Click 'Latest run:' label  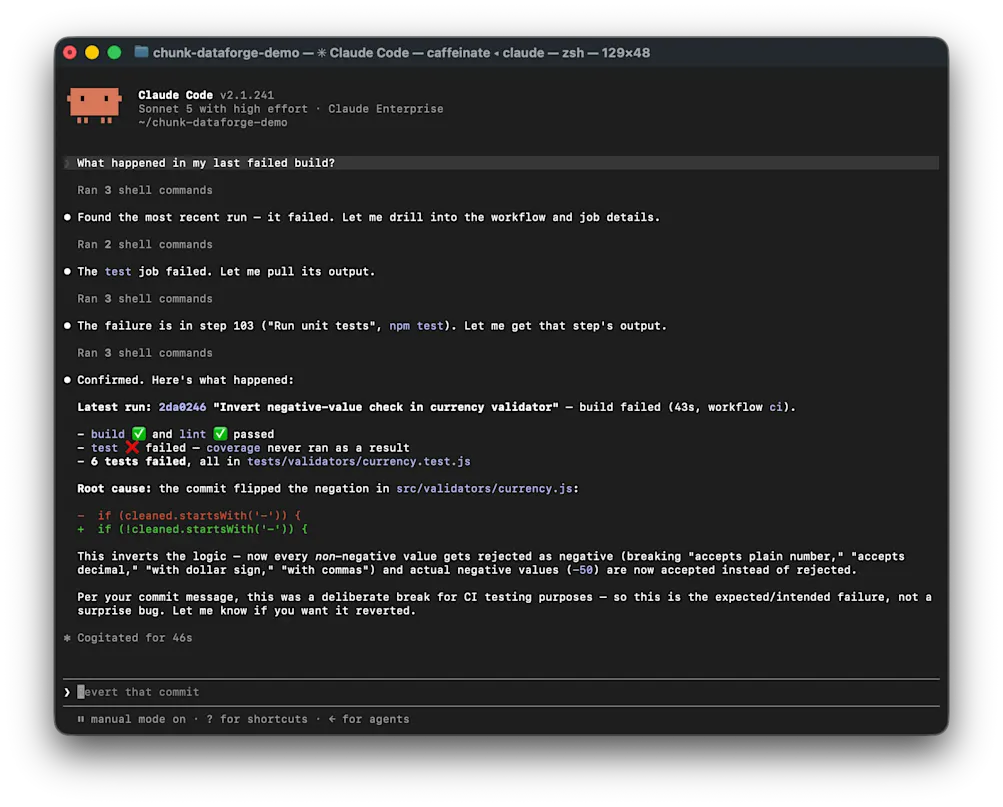[x=115, y=407]
